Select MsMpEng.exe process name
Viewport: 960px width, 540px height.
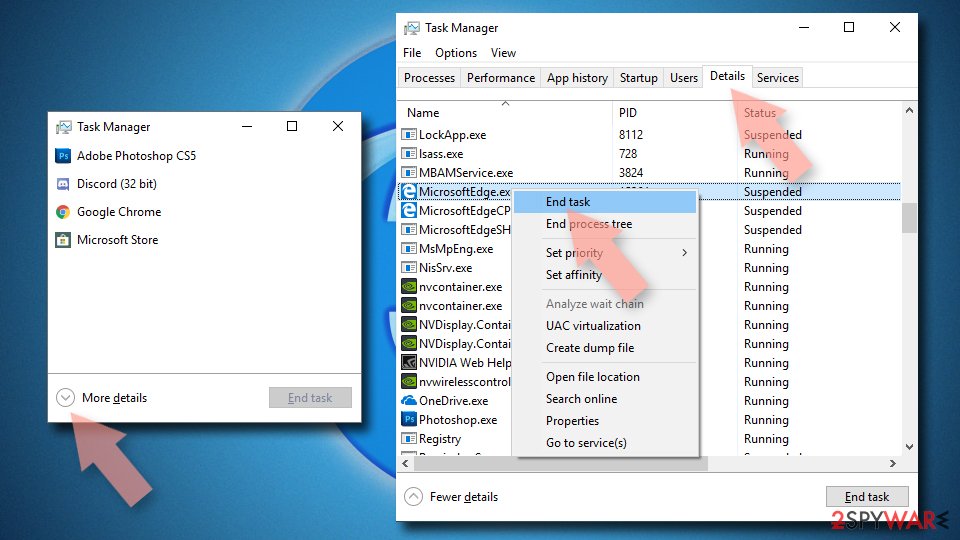coord(456,249)
